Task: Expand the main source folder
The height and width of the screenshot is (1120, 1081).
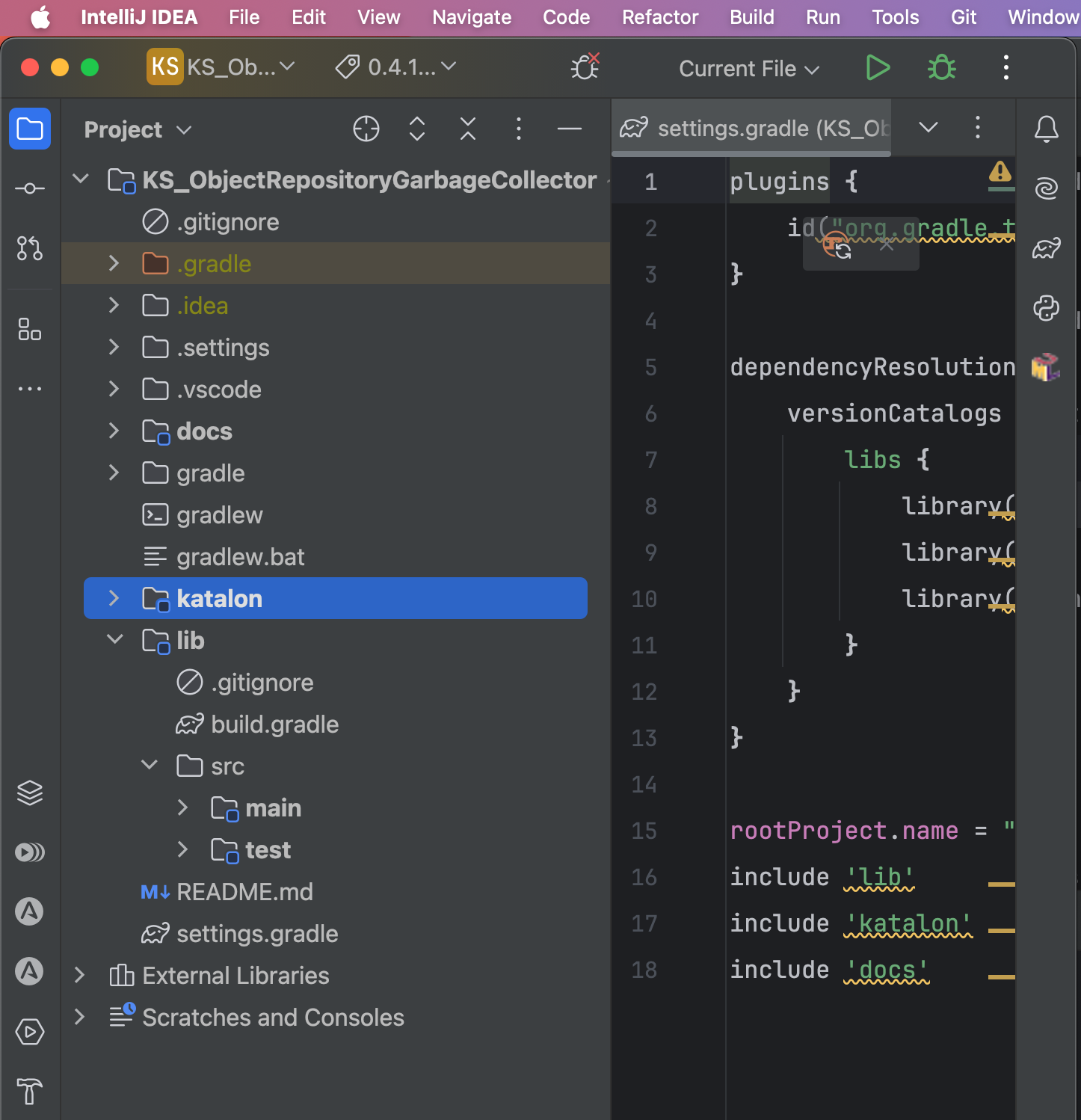Action: (x=182, y=807)
